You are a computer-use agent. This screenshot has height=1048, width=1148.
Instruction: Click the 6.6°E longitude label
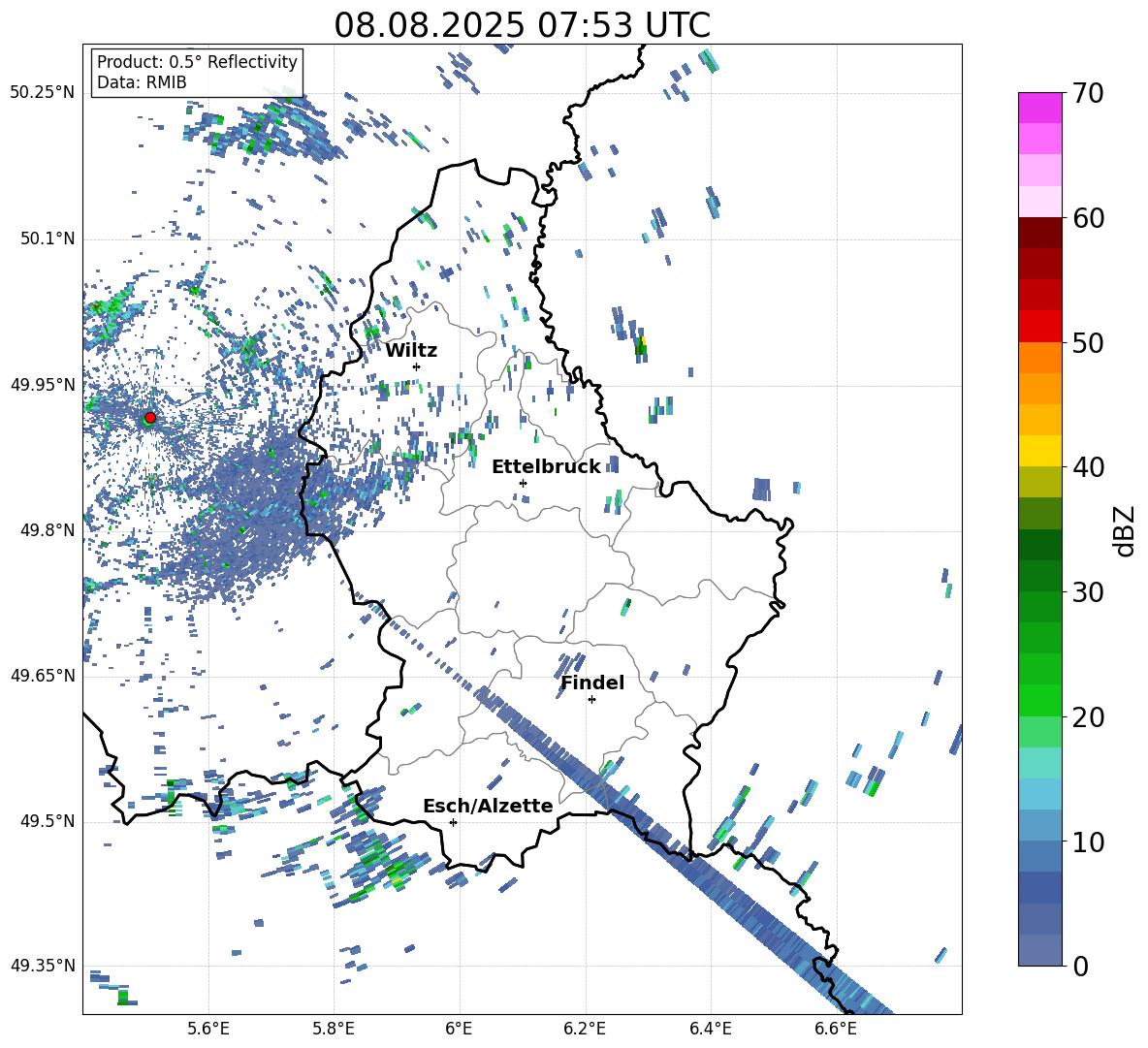click(836, 1029)
